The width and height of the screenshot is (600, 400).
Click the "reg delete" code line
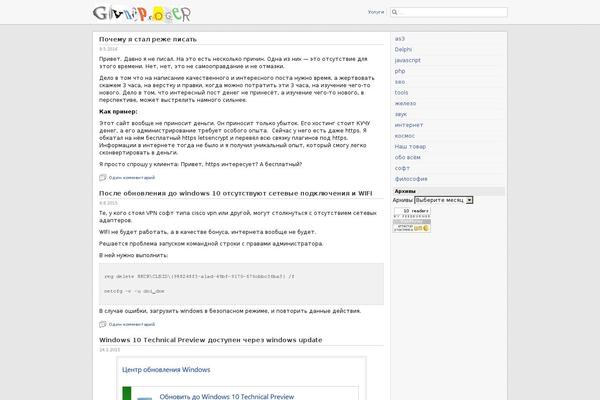pyautogui.click(x=199, y=276)
